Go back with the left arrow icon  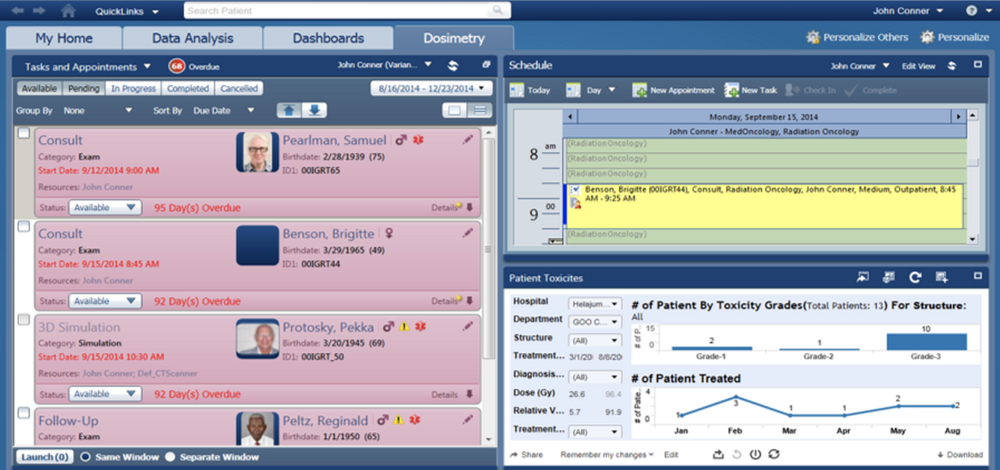click(x=17, y=11)
